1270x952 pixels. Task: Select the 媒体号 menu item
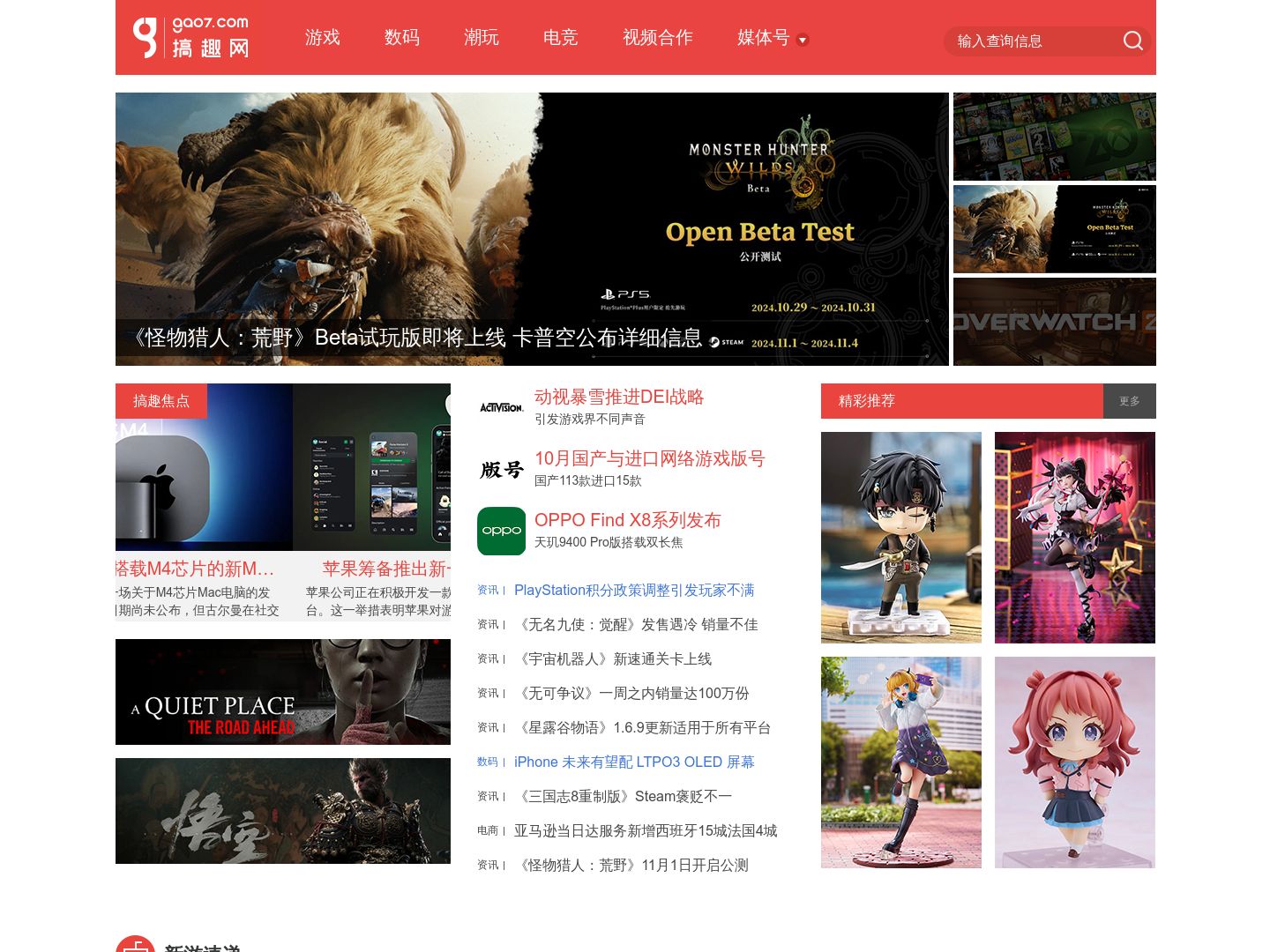(x=764, y=37)
